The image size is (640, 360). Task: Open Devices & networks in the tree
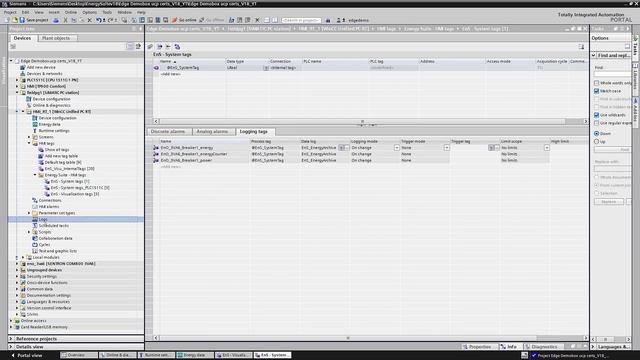pyautogui.click(x=44, y=73)
